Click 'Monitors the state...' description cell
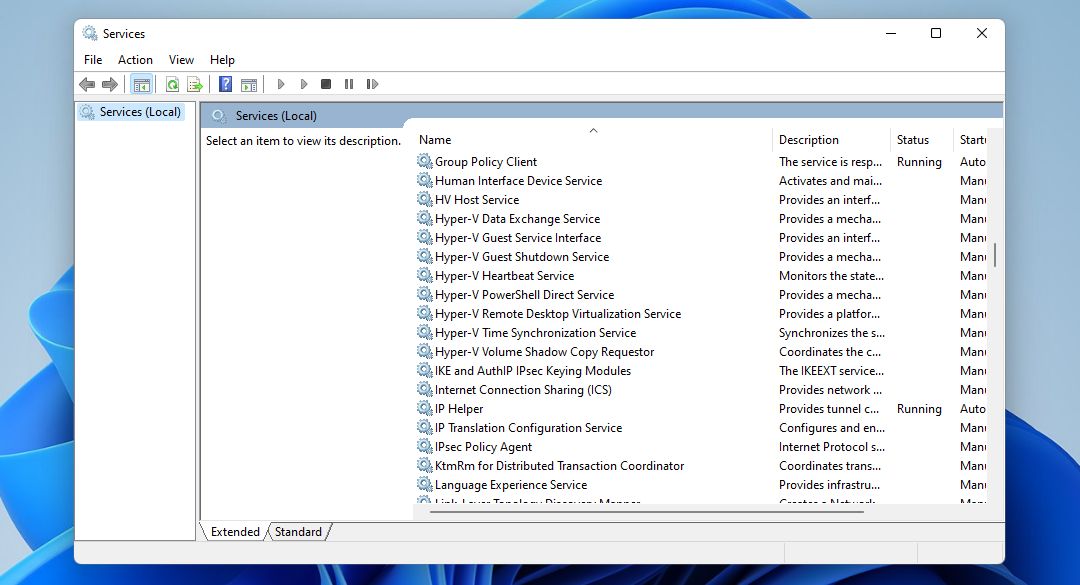The image size is (1080, 585). 831,276
